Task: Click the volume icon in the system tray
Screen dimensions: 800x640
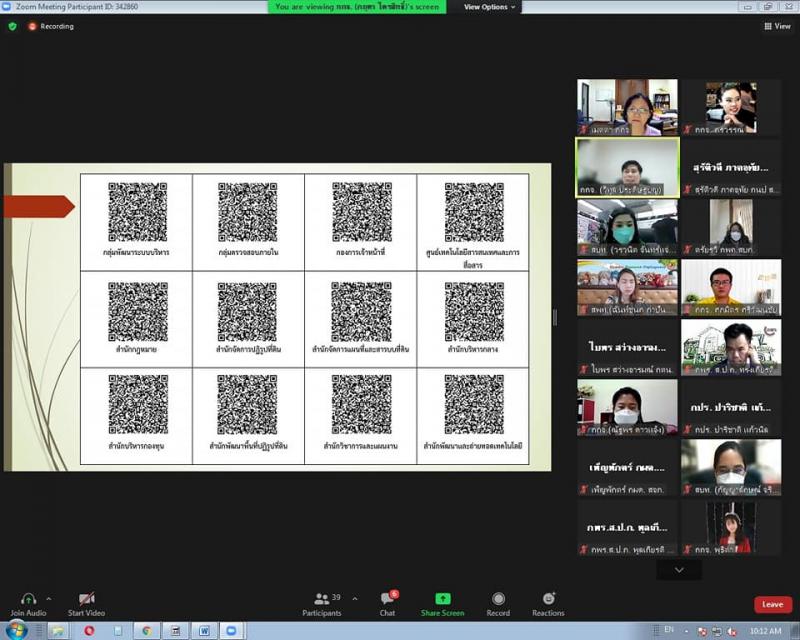Action: pos(732,631)
